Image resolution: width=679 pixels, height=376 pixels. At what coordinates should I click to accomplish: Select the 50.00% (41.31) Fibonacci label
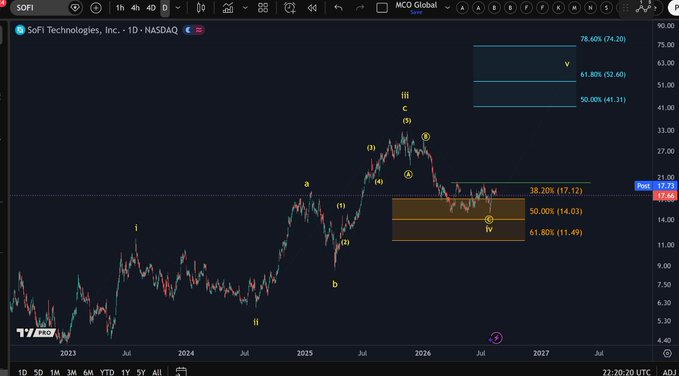click(x=603, y=100)
